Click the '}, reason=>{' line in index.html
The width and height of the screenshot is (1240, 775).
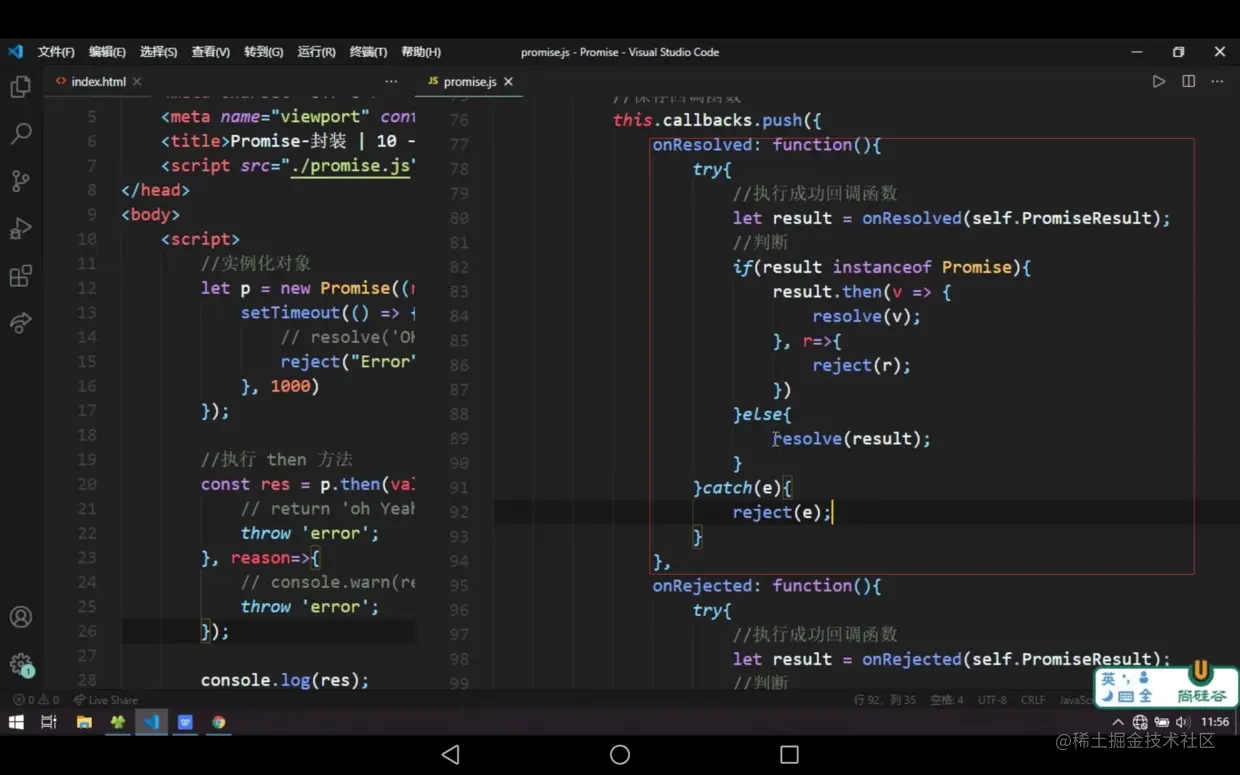click(x=260, y=558)
